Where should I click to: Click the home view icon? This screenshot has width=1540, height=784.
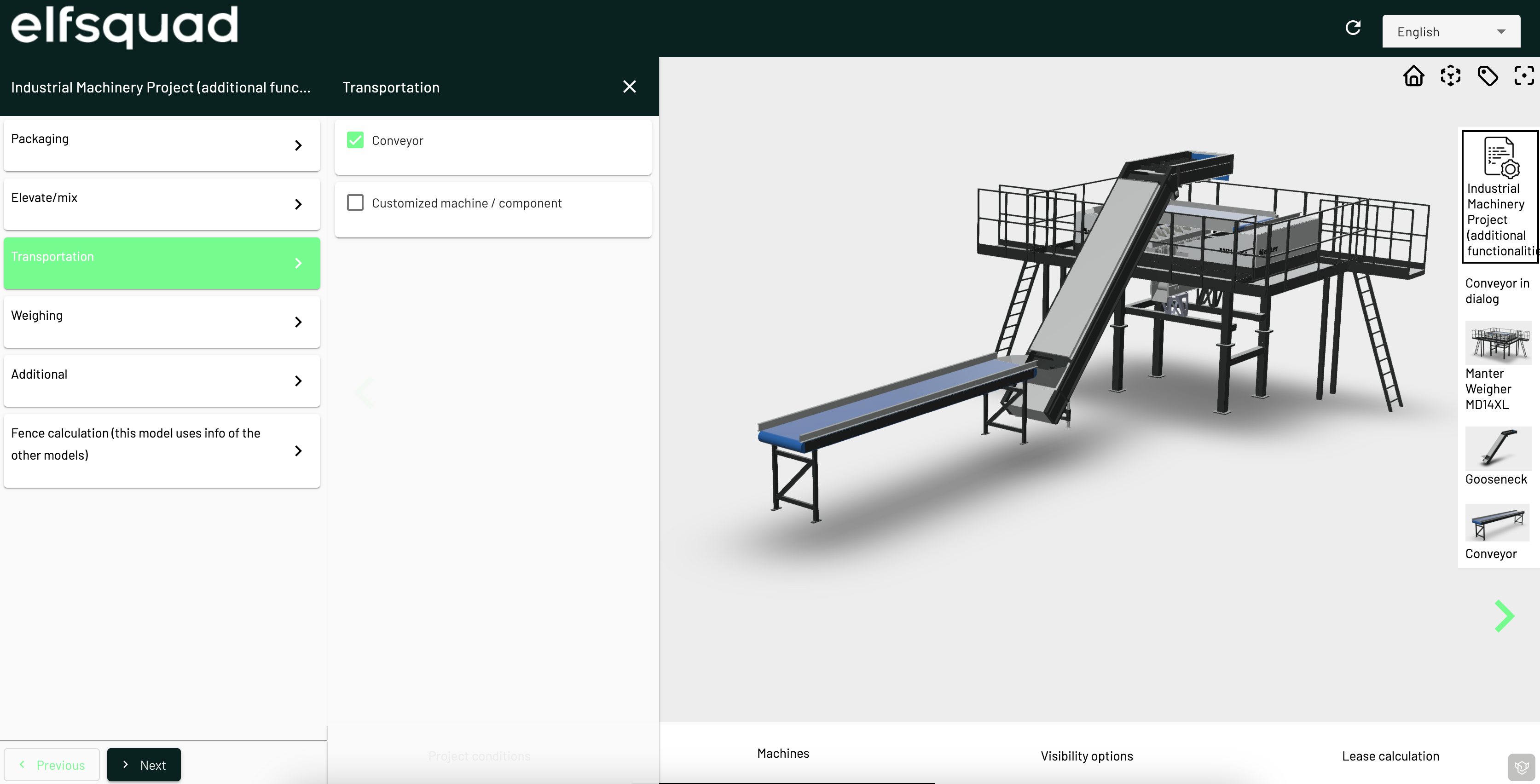coord(1413,76)
